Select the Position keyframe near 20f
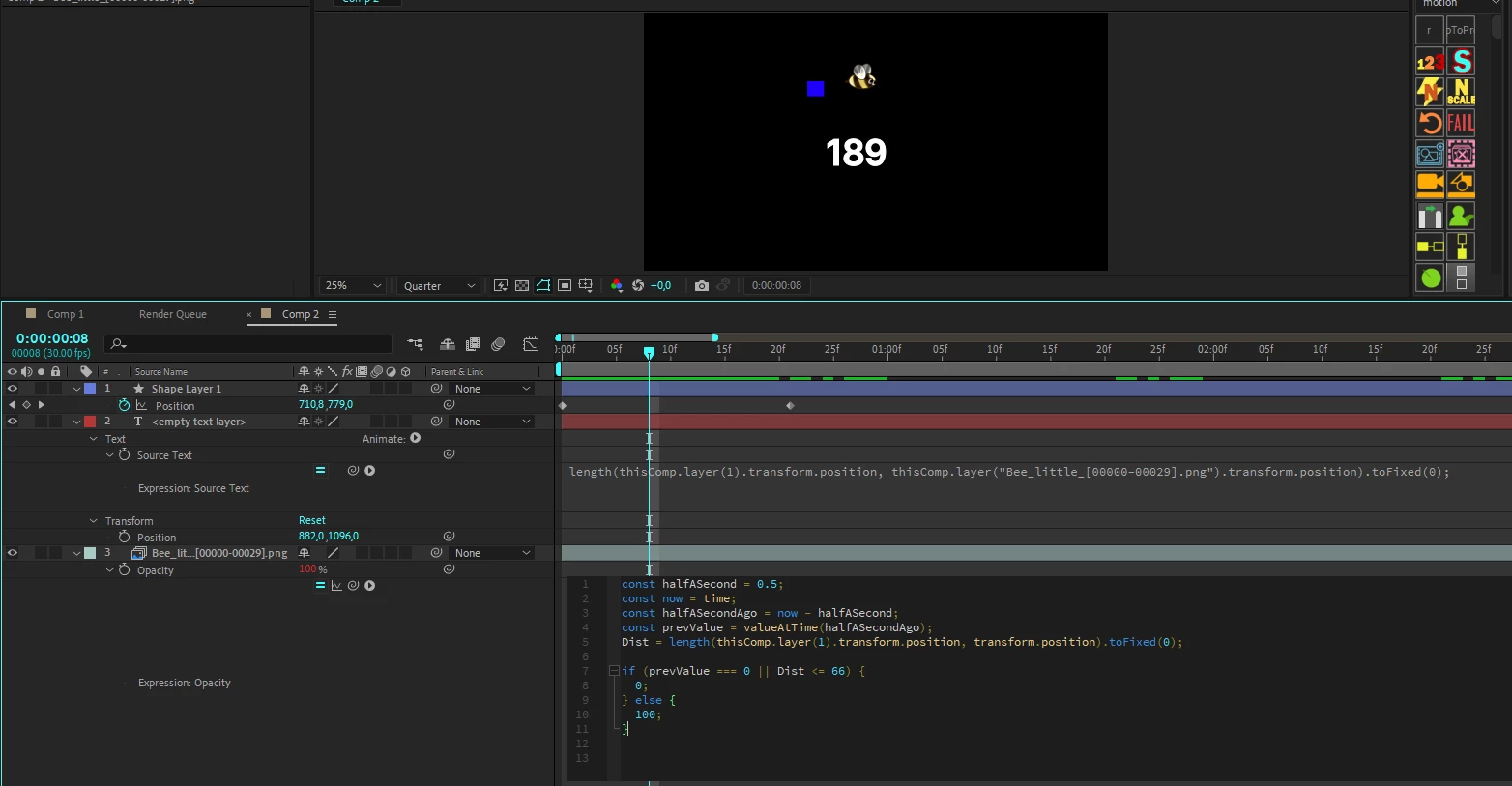The height and width of the screenshot is (786, 1512). click(x=790, y=405)
